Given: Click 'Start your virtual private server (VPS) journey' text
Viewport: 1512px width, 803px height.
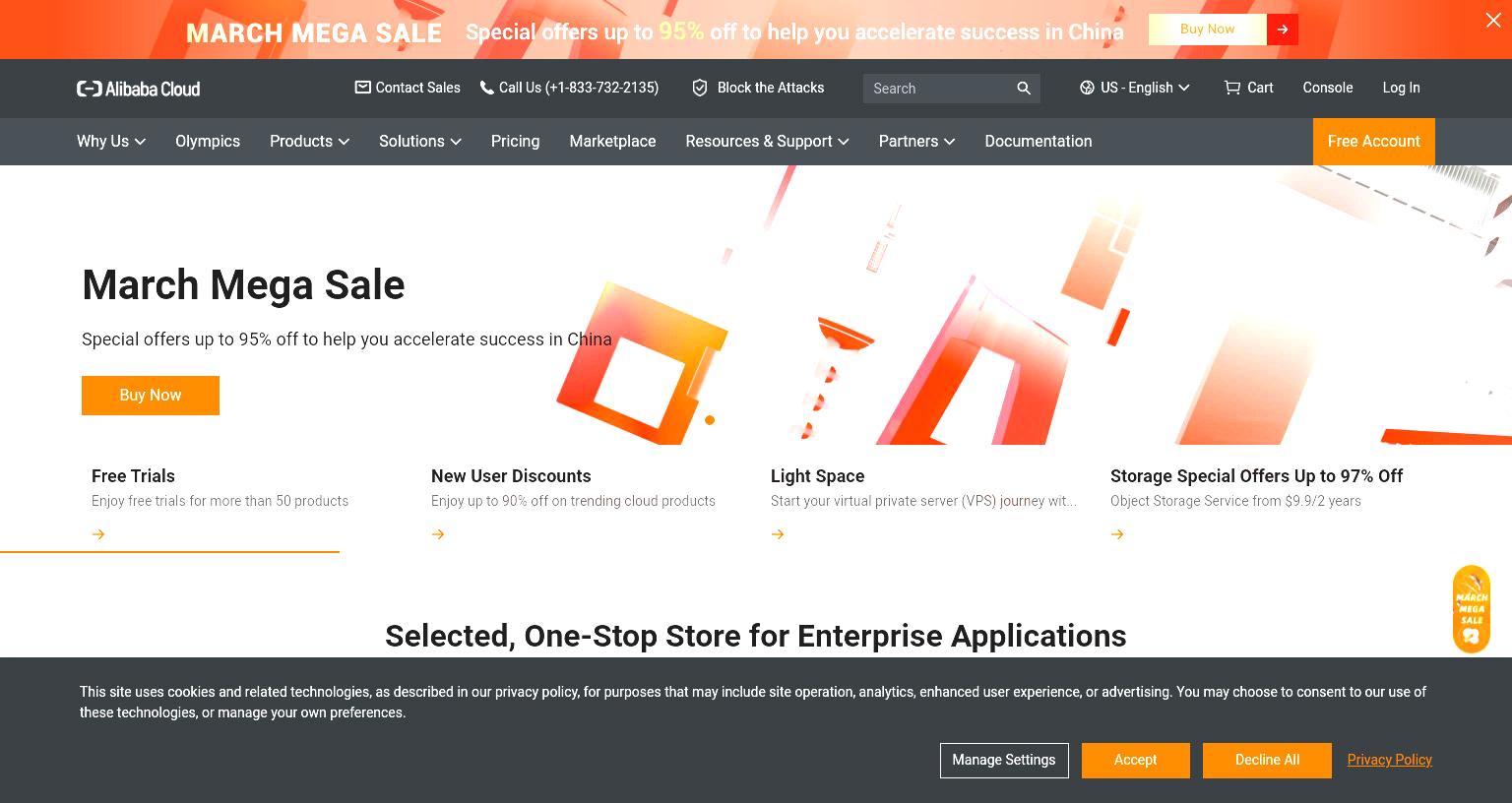Looking at the screenshot, I should coord(923,501).
